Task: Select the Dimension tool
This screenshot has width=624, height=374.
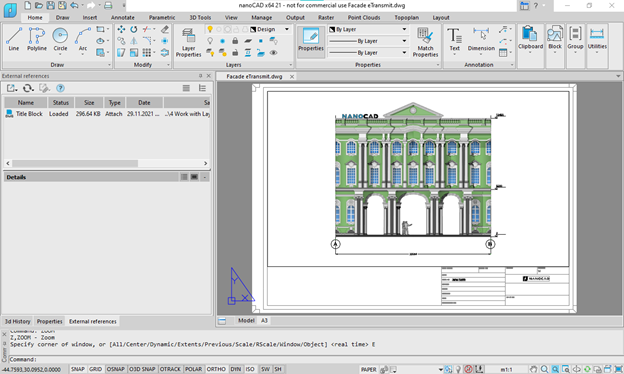Action: pos(481,39)
